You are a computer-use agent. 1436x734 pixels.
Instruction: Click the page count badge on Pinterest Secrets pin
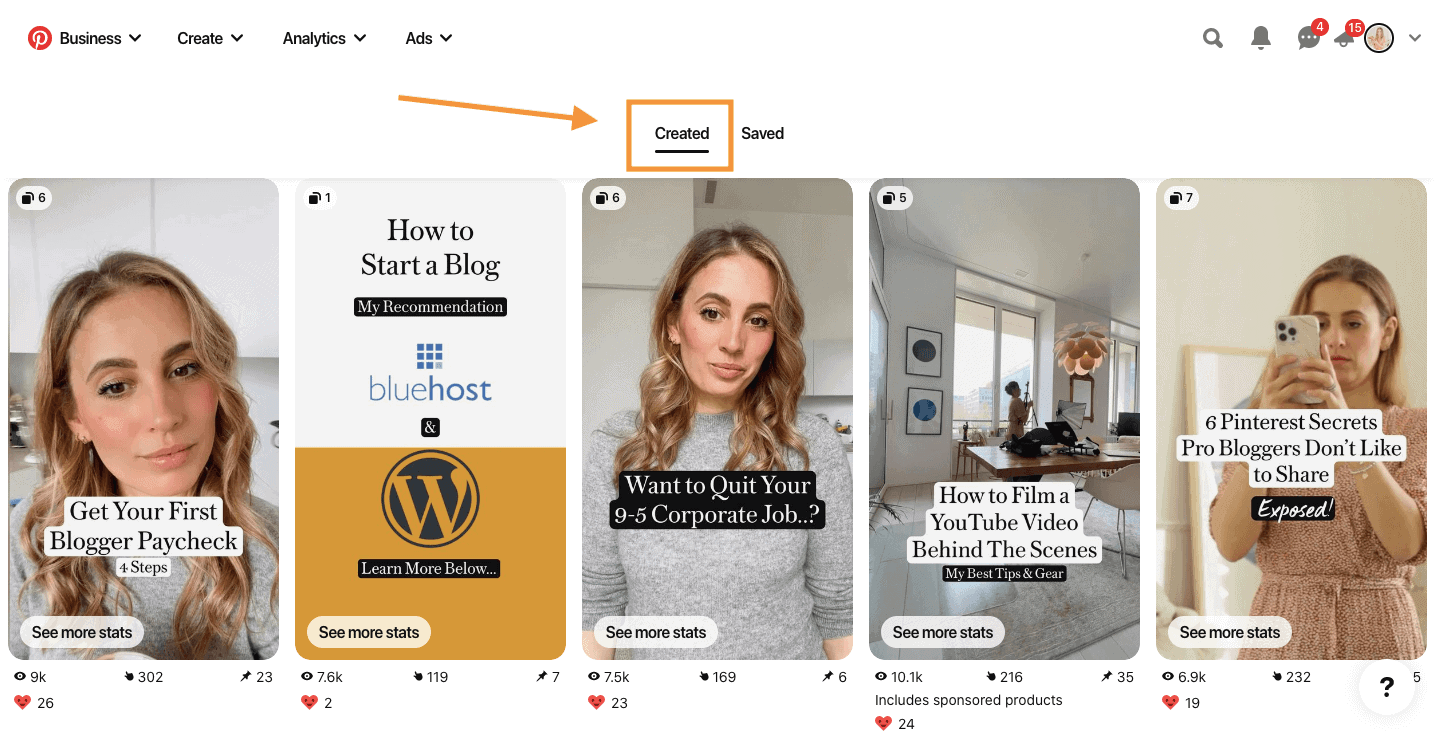(1180, 197)
